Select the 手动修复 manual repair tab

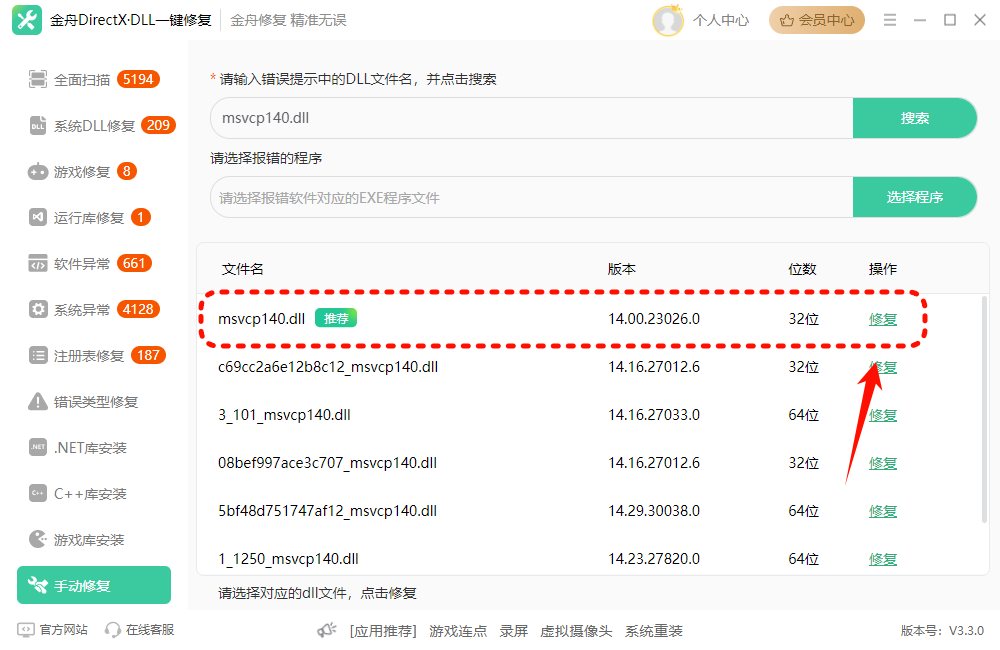point(94,585)
